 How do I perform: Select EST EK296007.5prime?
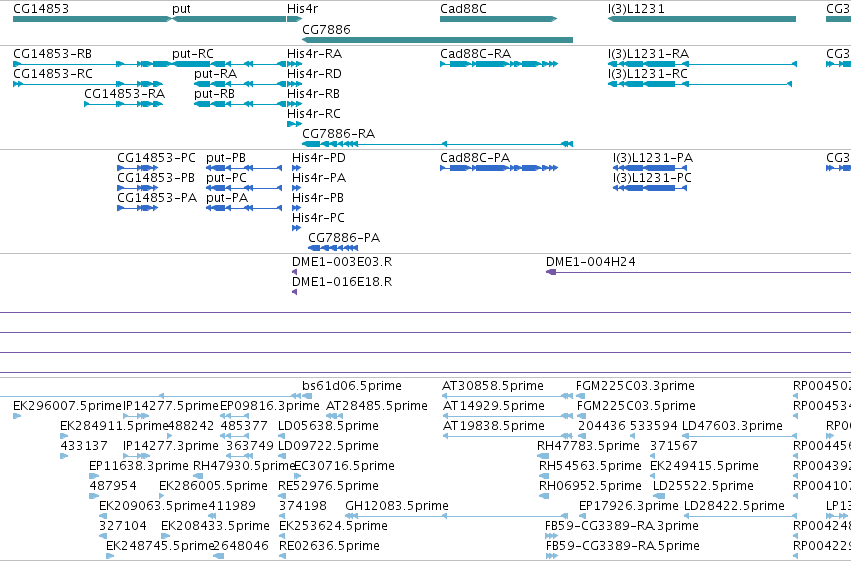(67, 406)
